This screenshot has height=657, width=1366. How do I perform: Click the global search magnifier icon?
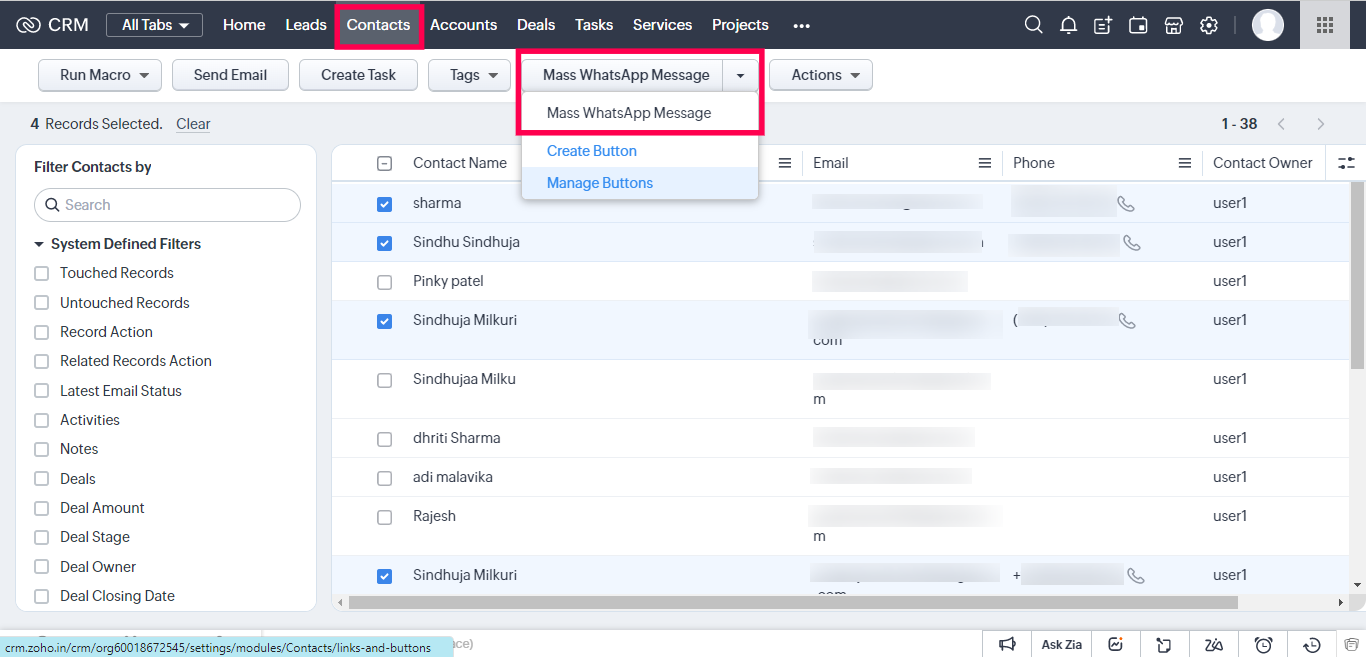click(1033, 25)
